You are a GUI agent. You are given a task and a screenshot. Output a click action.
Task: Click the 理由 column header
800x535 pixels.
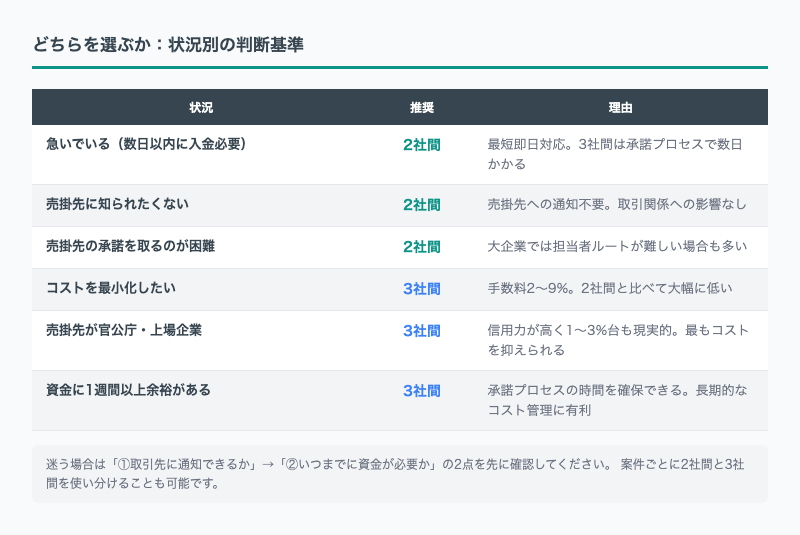[620, 107]
